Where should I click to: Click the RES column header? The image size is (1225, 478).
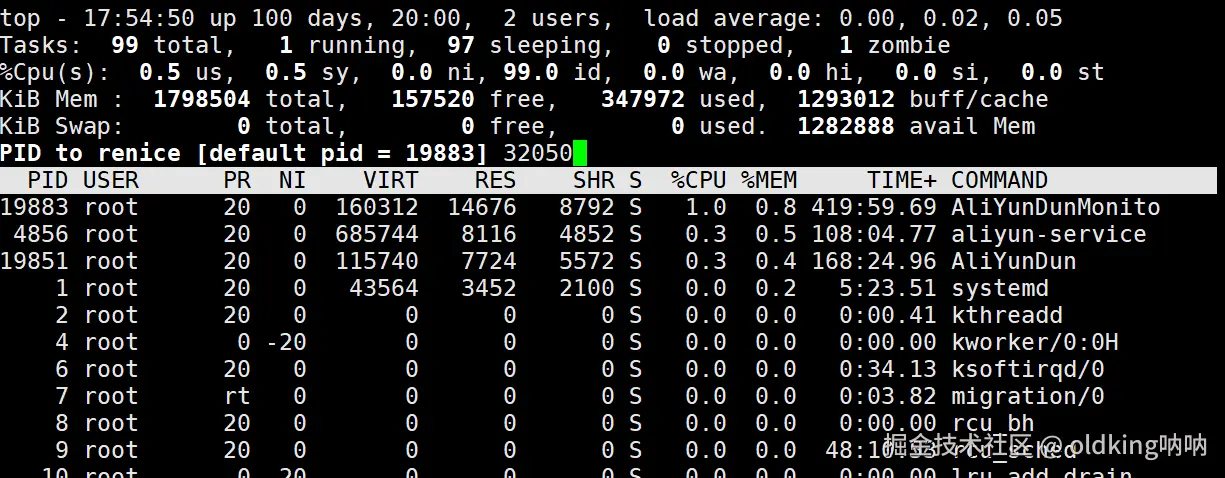point(496,180)
